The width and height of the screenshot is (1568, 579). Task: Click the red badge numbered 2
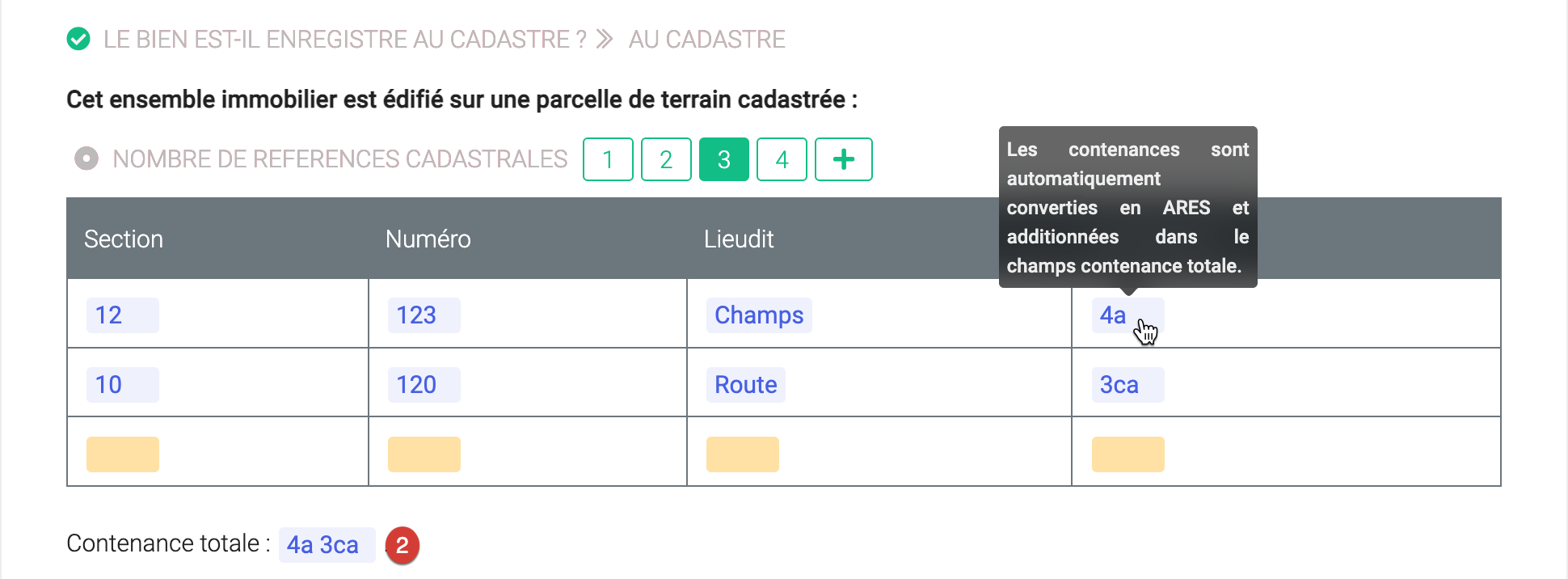[x=403, y=546]
